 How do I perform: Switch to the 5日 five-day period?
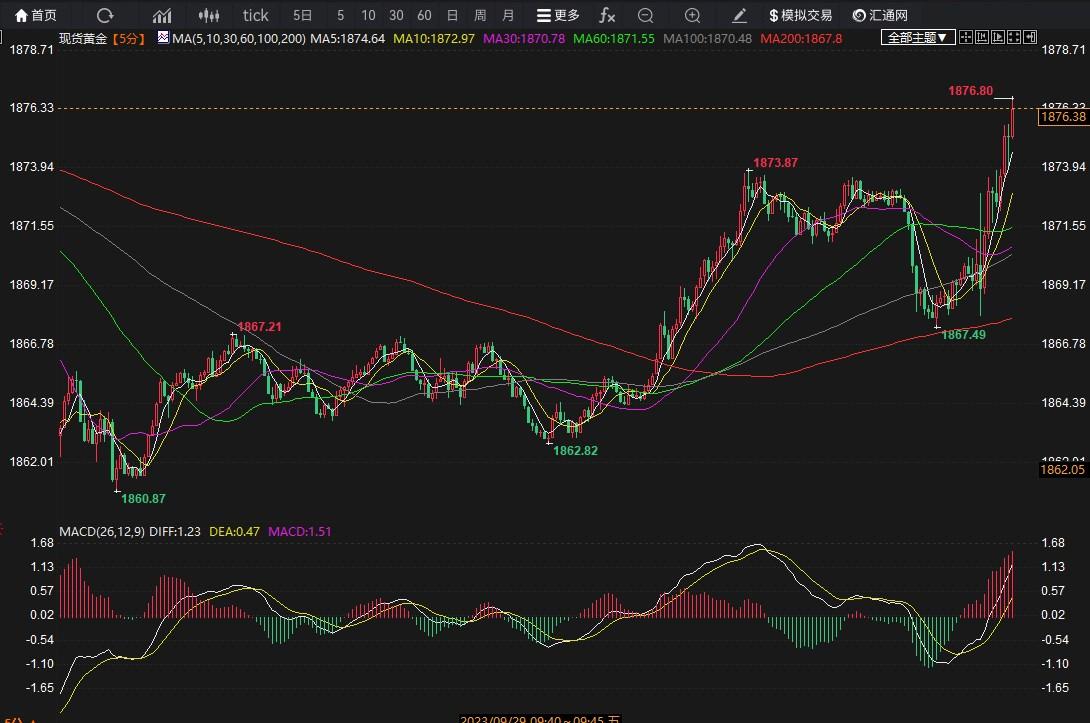(x=302, y=15)
